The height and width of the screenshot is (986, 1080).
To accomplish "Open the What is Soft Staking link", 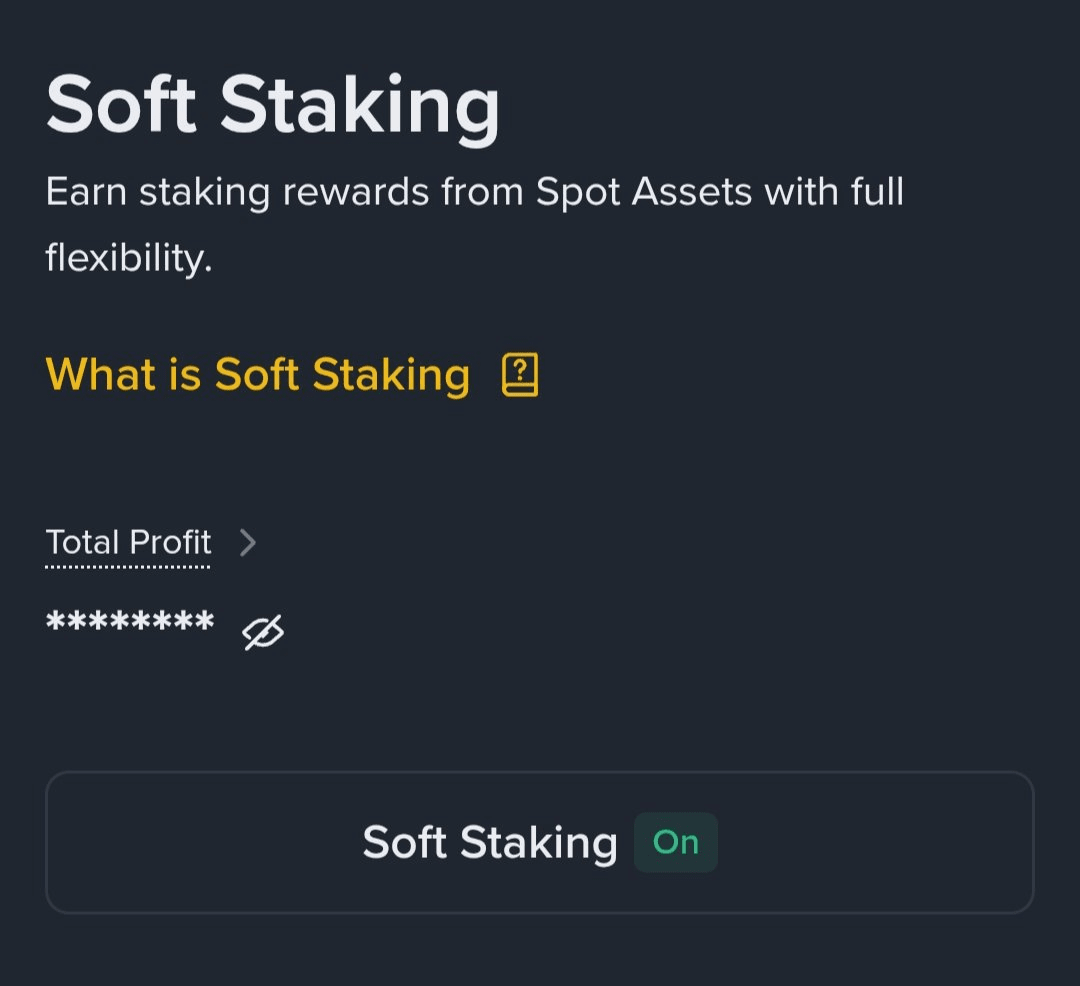I will (x=258, y=375).
